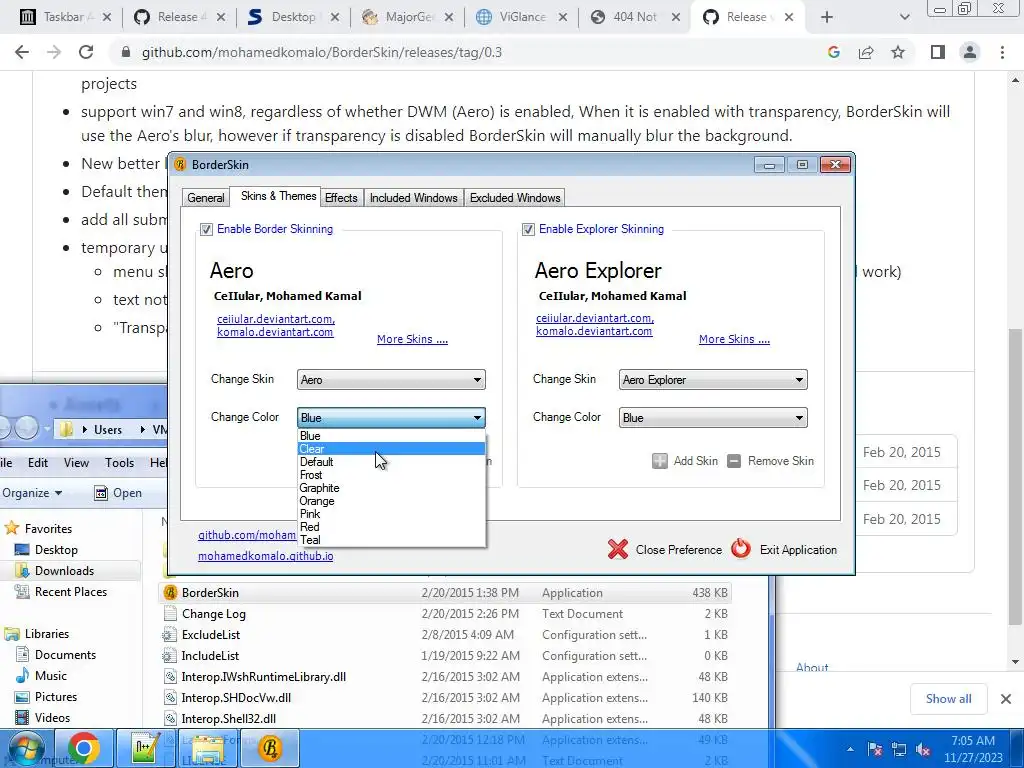The width and height of the screenshot is (1024, 768).
Task: Open the Aero Explorer Change Skin dropdown
Action: (x=713, y=379)
